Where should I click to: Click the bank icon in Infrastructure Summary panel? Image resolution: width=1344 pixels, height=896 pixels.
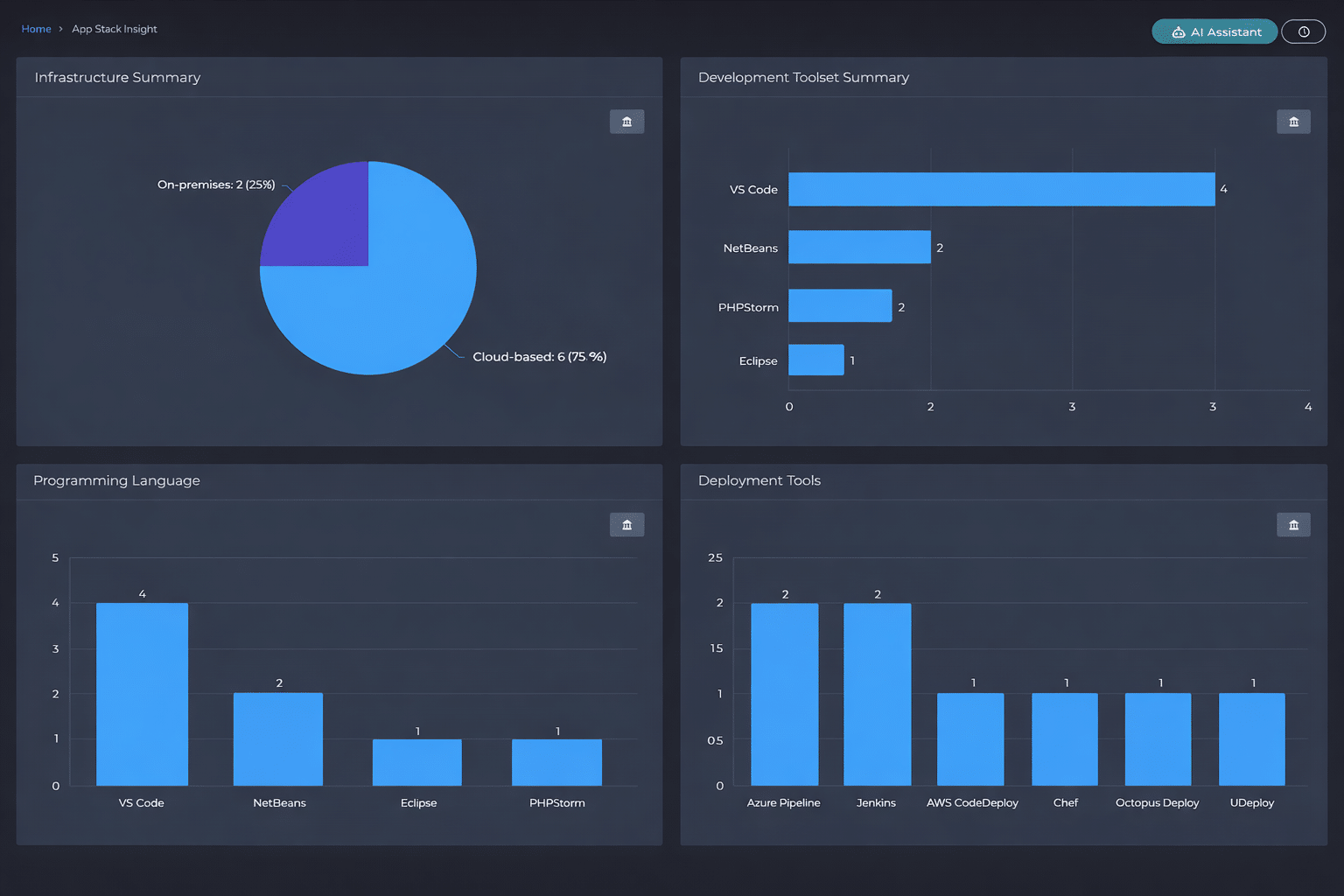point(626,122)
